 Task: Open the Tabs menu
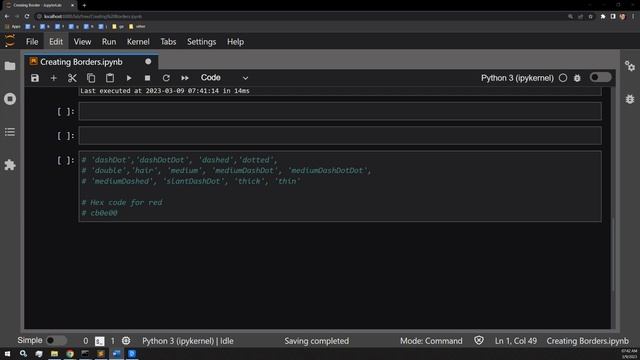pos(168,42)
